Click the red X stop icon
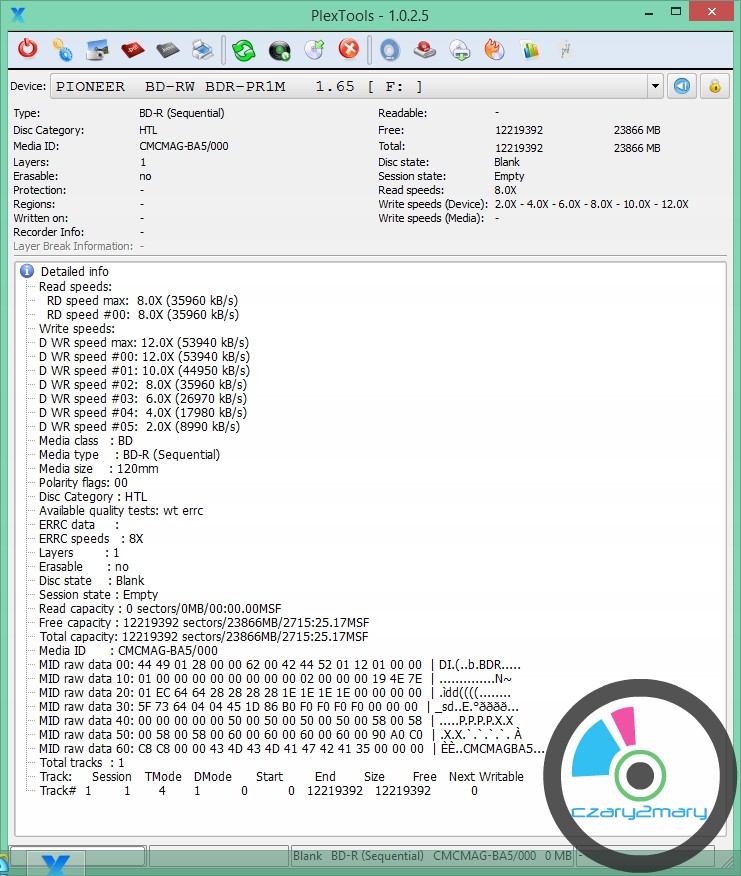 pos(348,48)
